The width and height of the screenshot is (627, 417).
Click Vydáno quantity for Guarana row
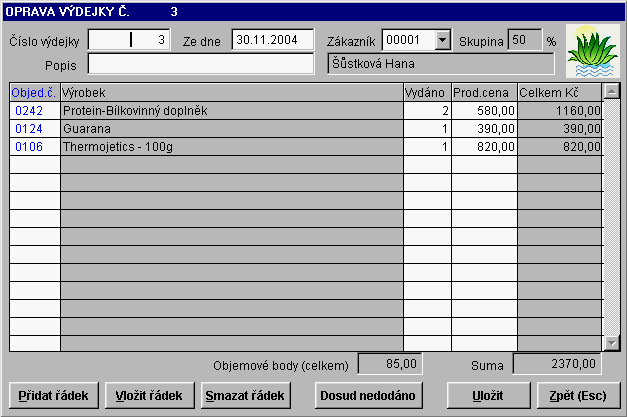(x=427, y=128)
